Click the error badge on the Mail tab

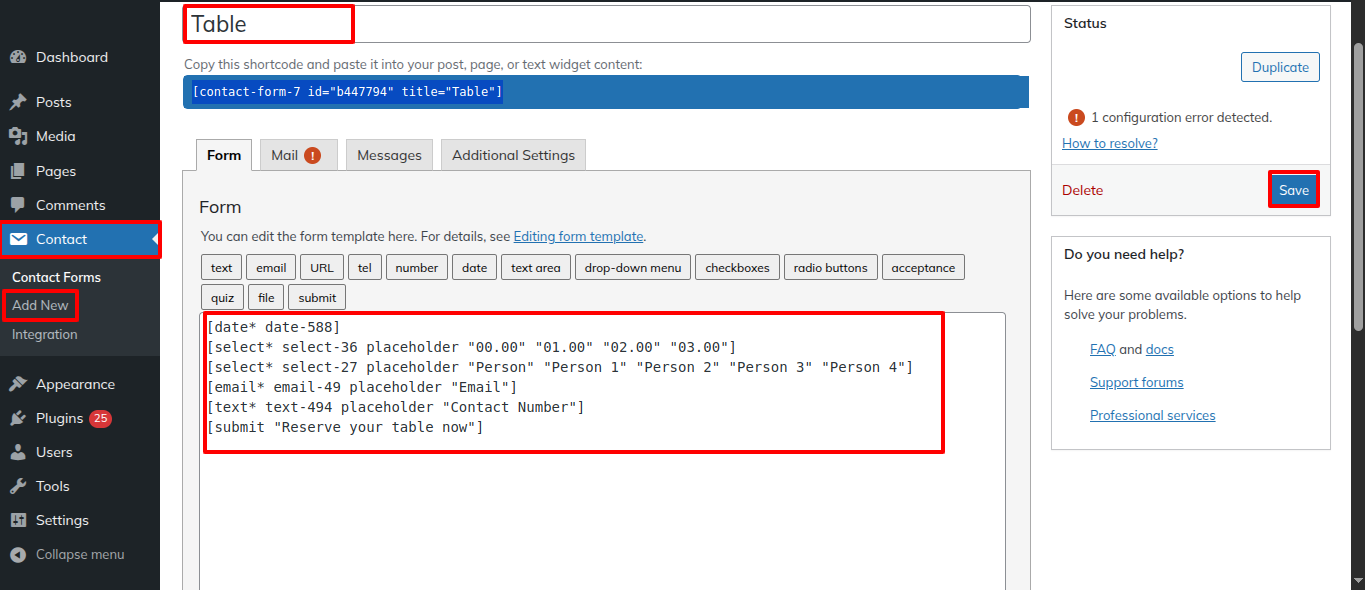coord(313,155)
